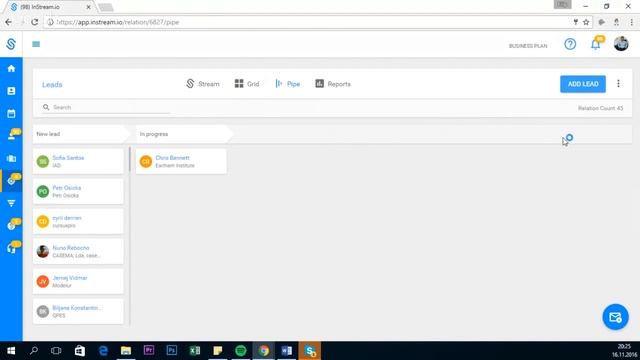This screenshot has width=640, height=360.
Task: Open Excel from the taskbar
Action: [x=195, y=351]
